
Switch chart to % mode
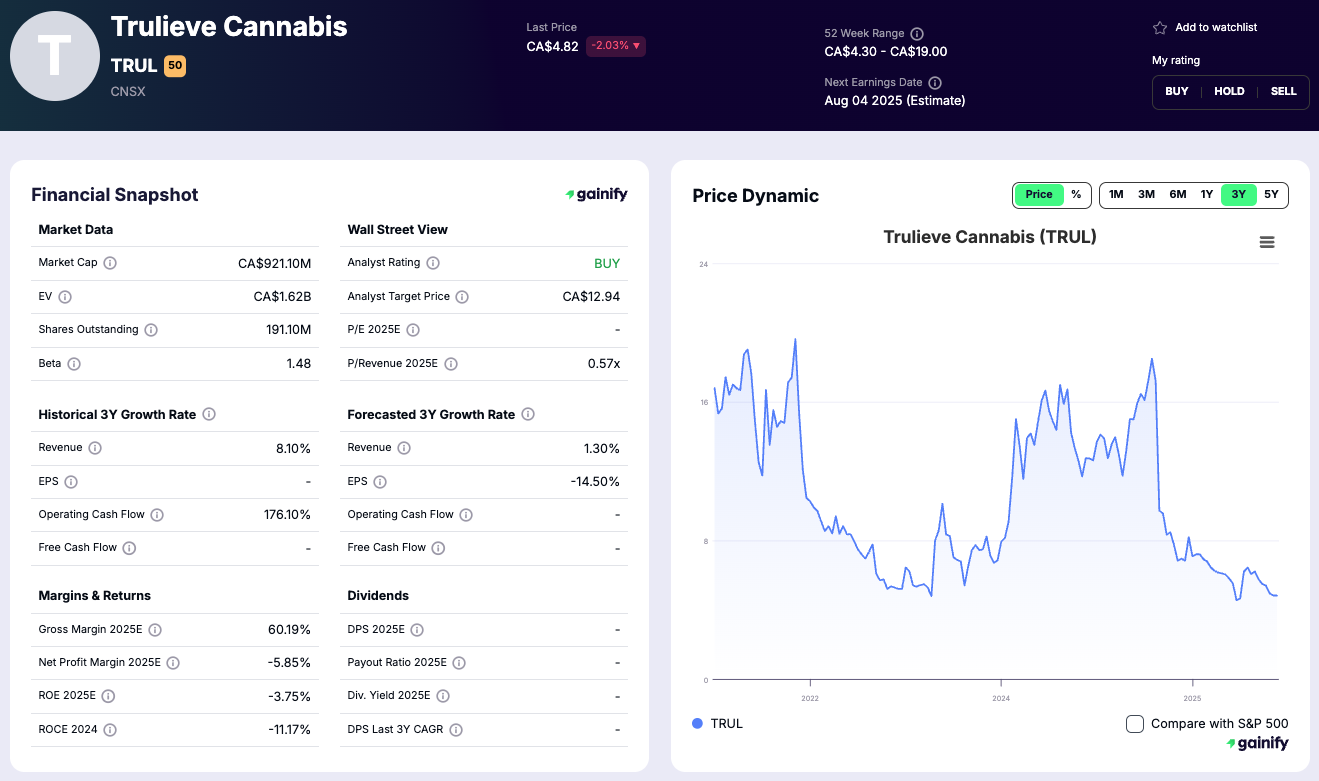coord(1076,195)
